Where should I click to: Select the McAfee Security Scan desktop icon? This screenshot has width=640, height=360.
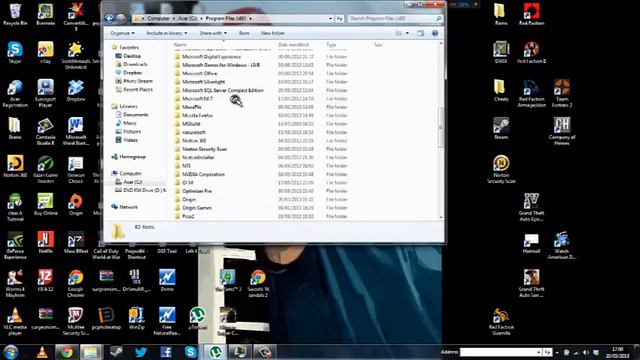[x=76, y=322]
